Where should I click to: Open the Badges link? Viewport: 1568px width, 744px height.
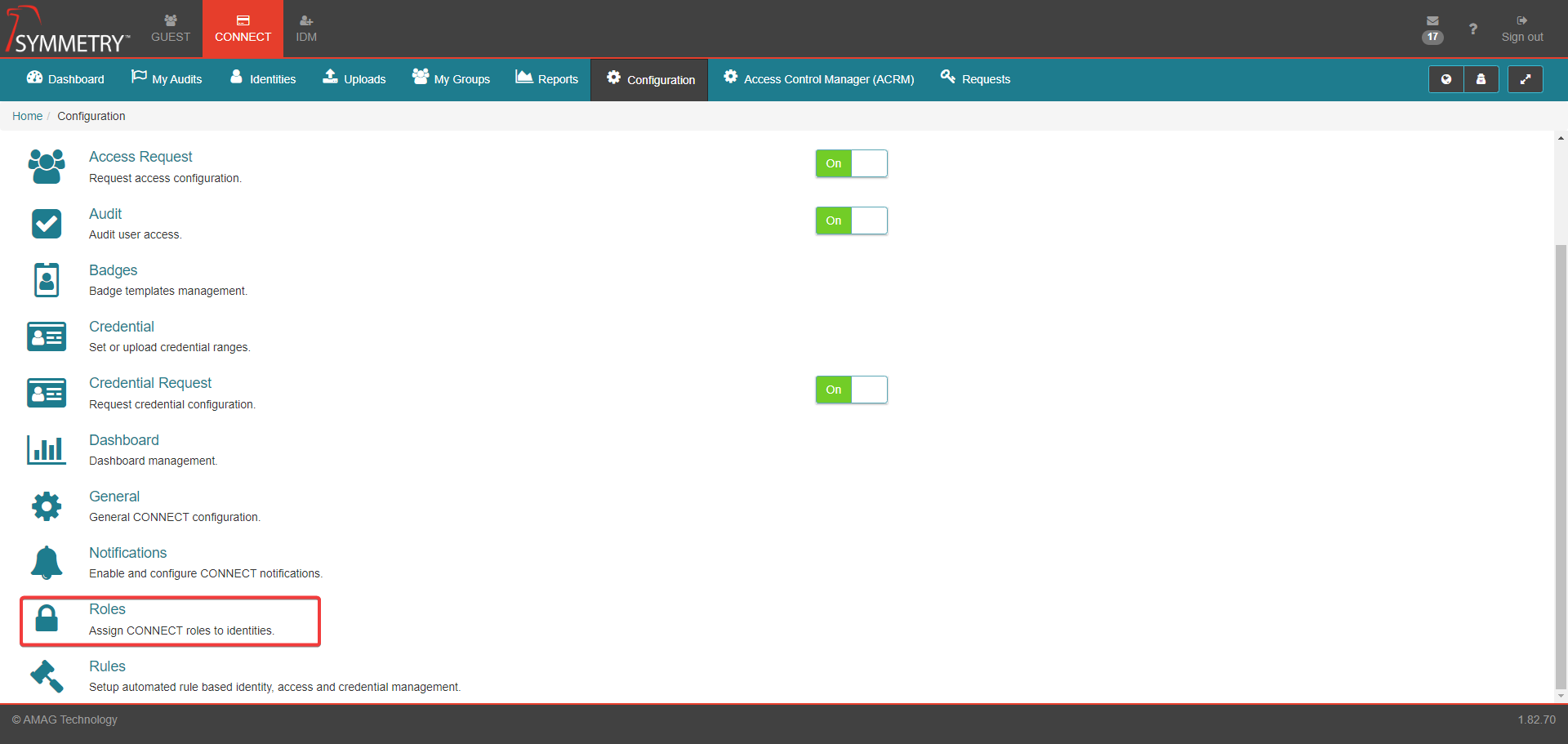(113, 270)
